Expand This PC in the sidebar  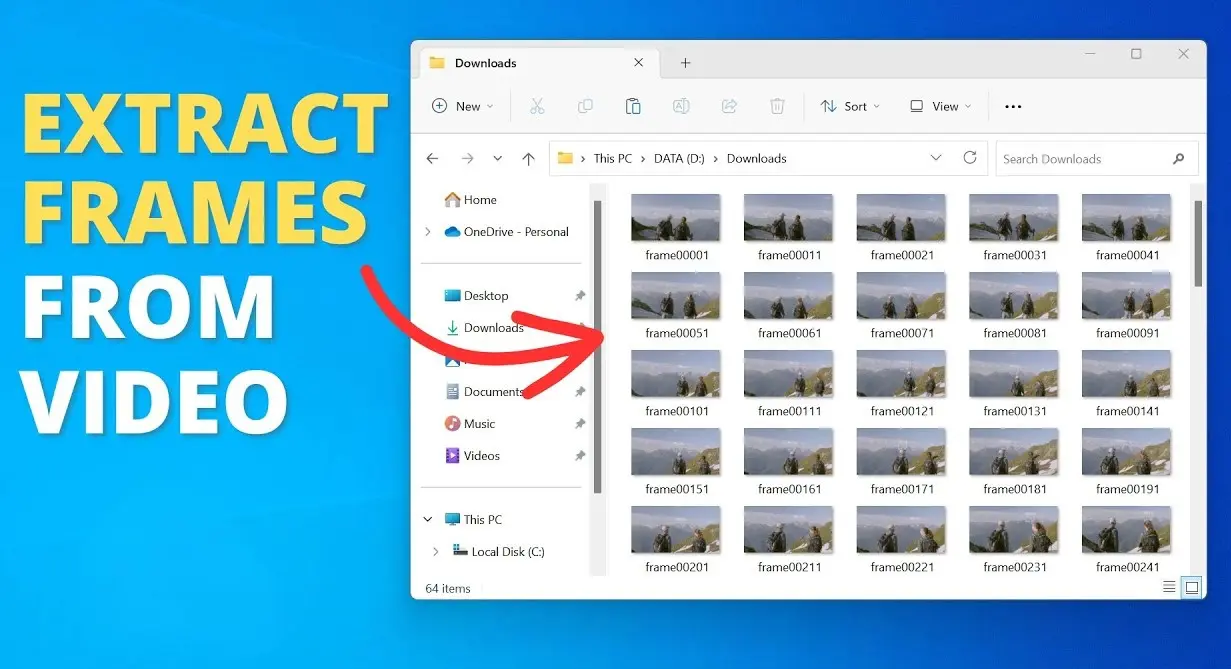click(428, 519)
